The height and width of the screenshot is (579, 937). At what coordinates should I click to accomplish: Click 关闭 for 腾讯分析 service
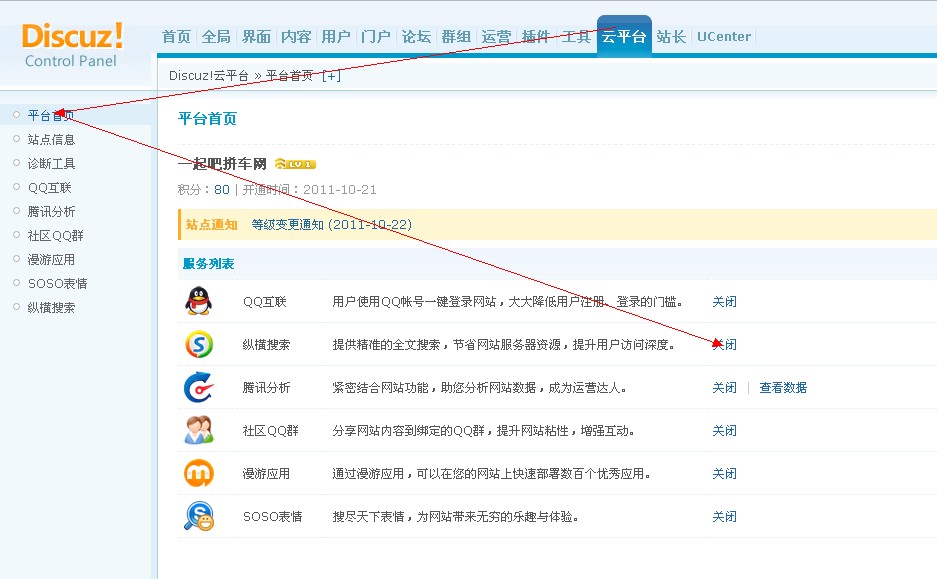724,388
